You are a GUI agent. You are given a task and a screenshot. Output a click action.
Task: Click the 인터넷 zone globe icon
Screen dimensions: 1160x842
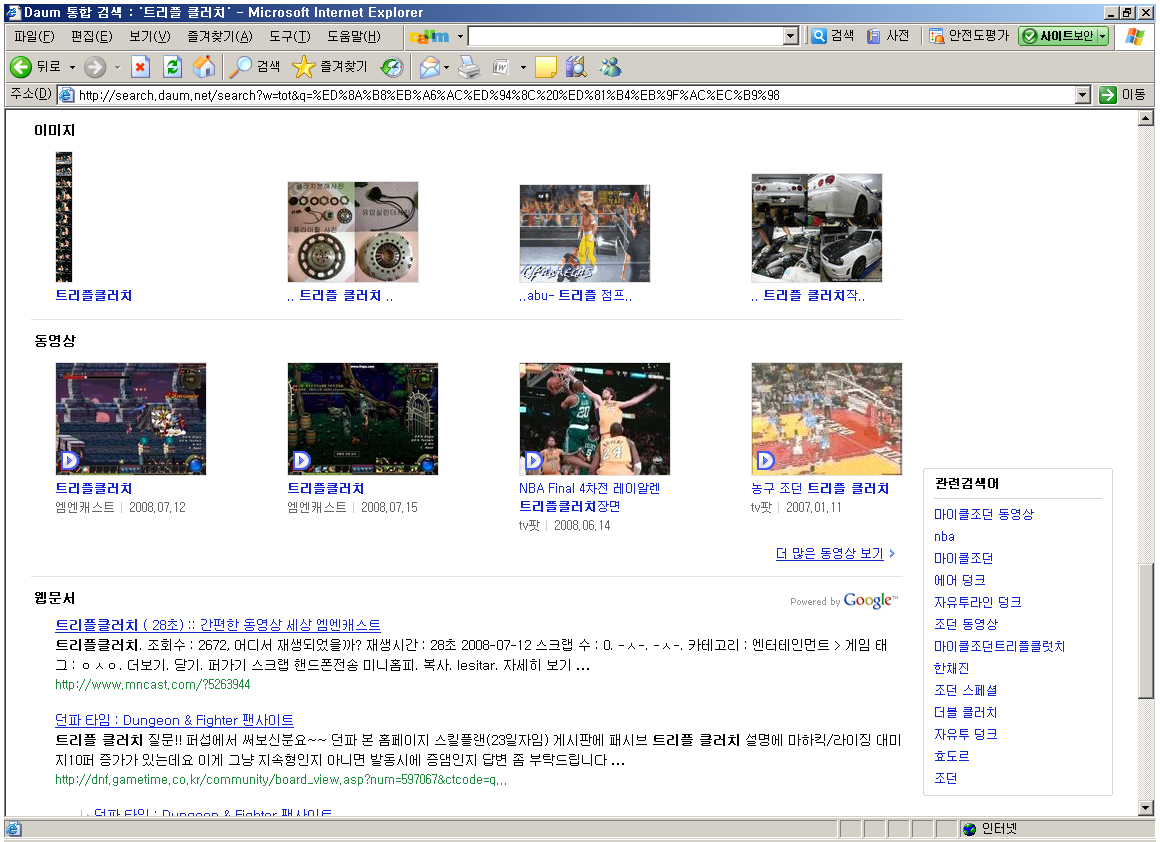[x=968, y=829]
